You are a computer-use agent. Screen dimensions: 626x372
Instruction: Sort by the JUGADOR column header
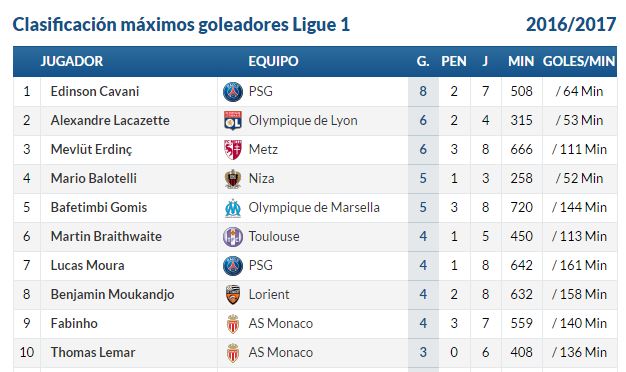click(71, 61)
